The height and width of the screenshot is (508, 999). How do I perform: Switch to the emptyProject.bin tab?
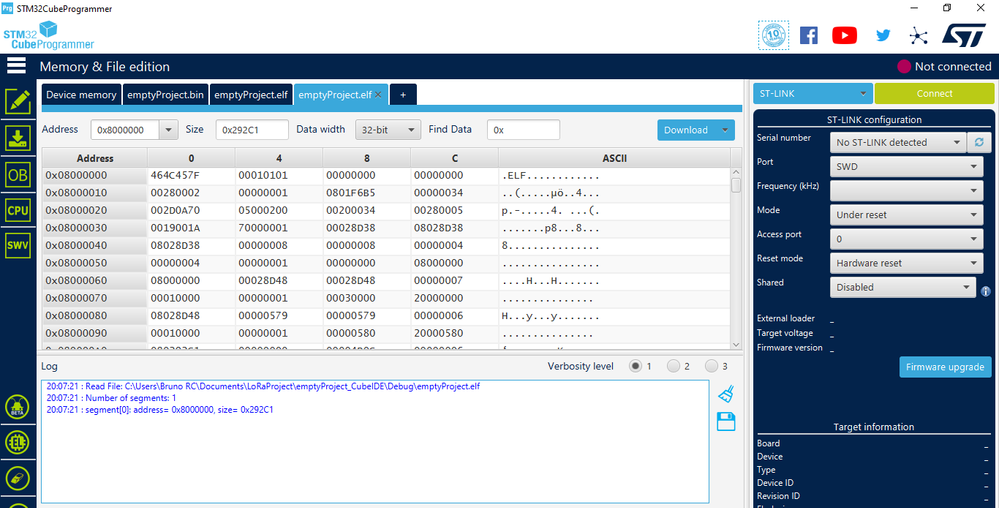pyautogui.click(x=165, y=94)
